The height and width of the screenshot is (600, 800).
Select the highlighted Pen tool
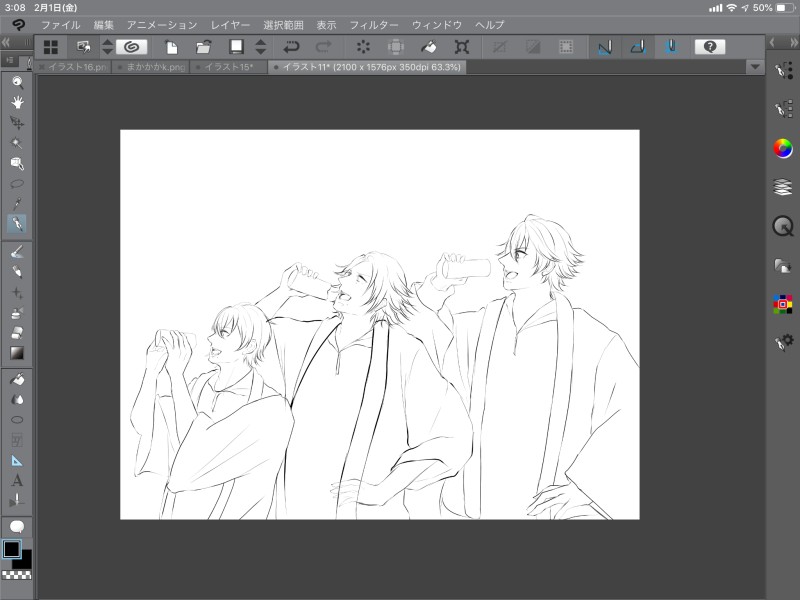[17, 224]
